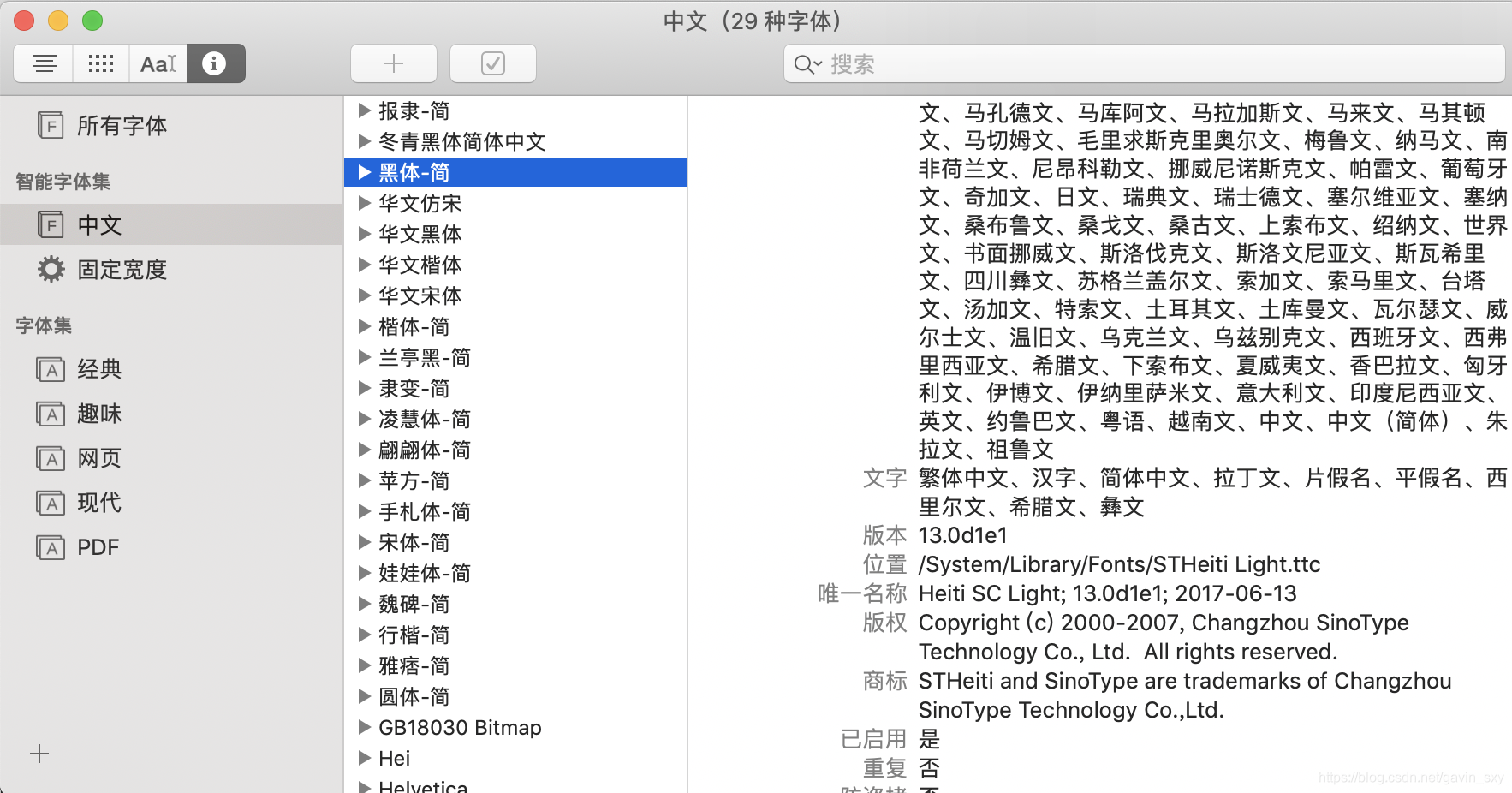Open the 网页 font collection
Screen dimensions: 1512x793
click(171, 458)
